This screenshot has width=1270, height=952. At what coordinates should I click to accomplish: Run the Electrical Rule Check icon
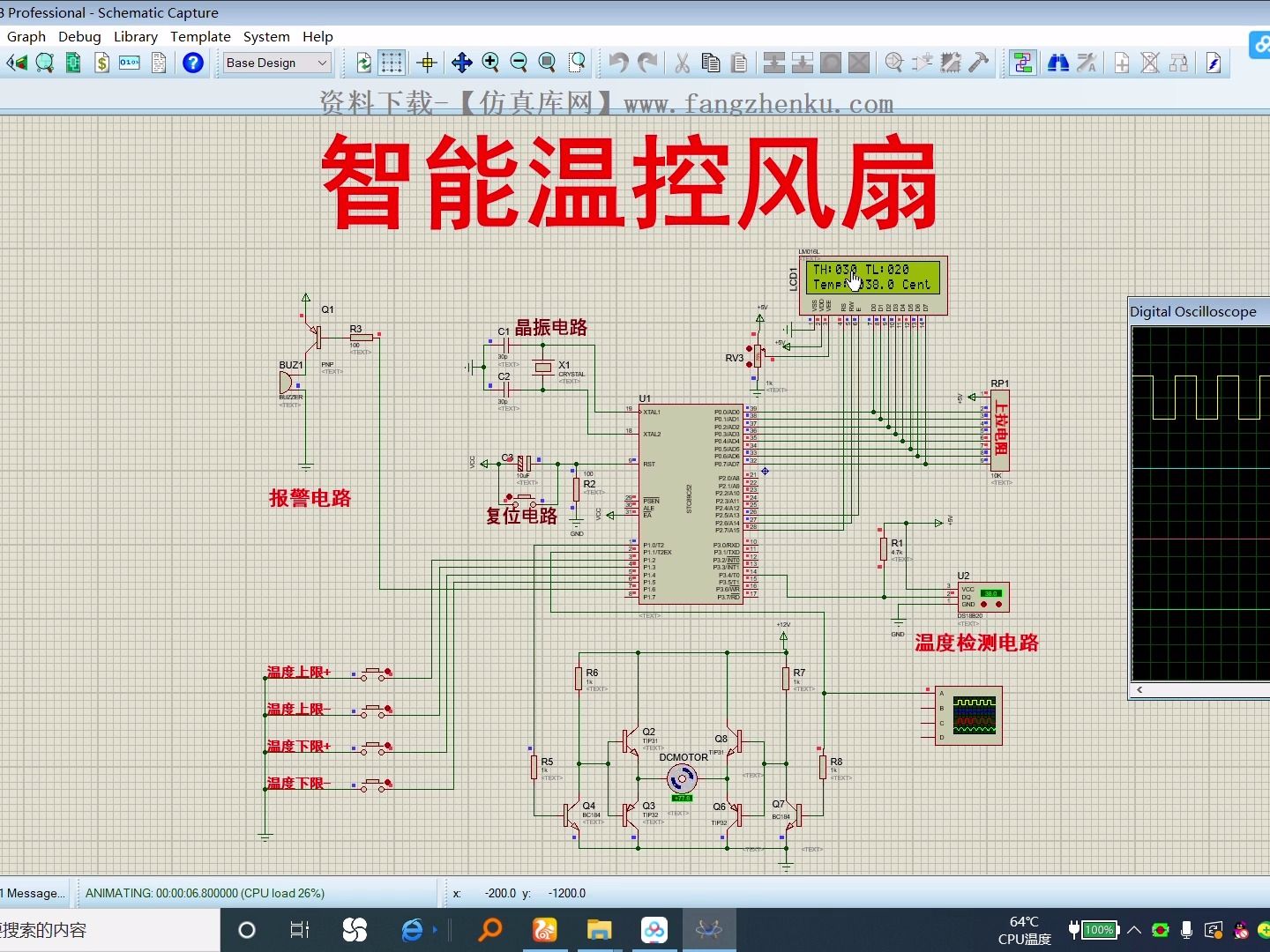point(1214,63)
